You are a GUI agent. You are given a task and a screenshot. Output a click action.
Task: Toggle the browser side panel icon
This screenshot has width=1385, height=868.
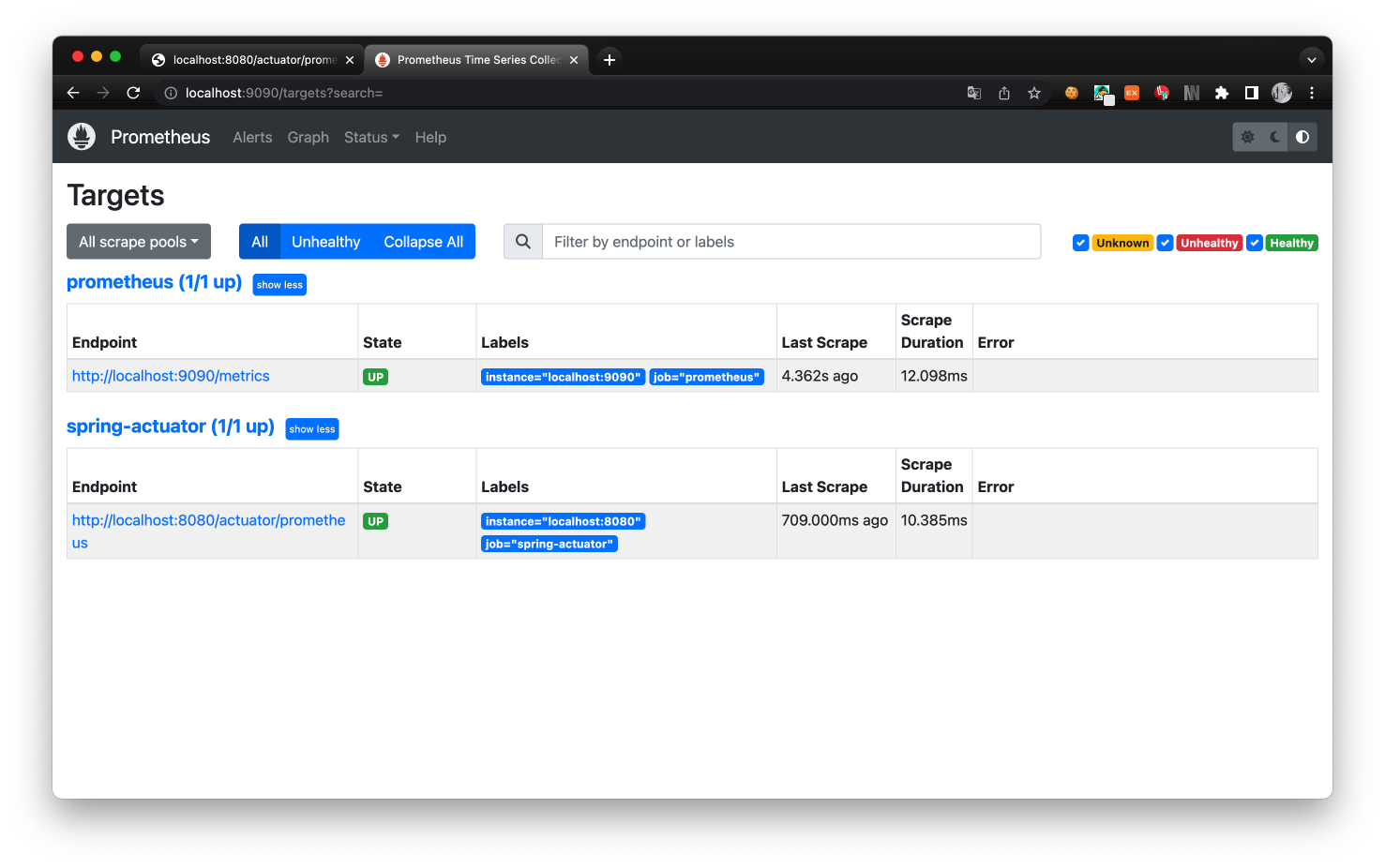tap(1252, 93)
